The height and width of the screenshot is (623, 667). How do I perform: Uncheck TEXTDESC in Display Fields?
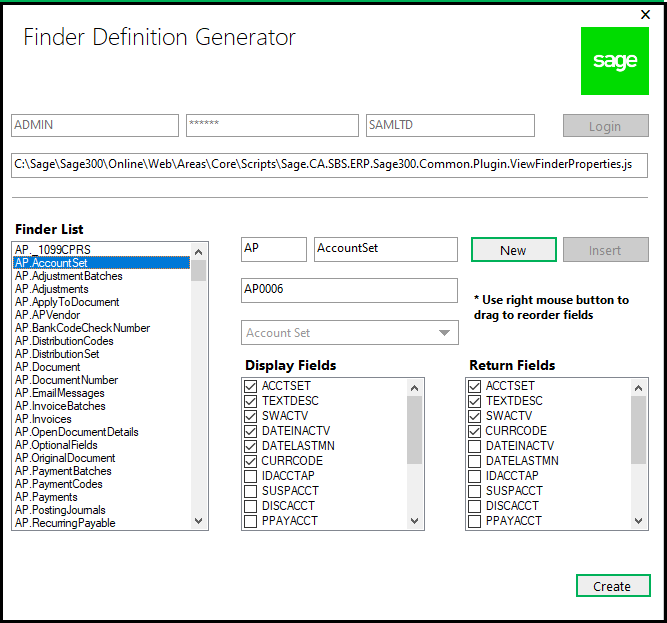click(x=251, y=401)
